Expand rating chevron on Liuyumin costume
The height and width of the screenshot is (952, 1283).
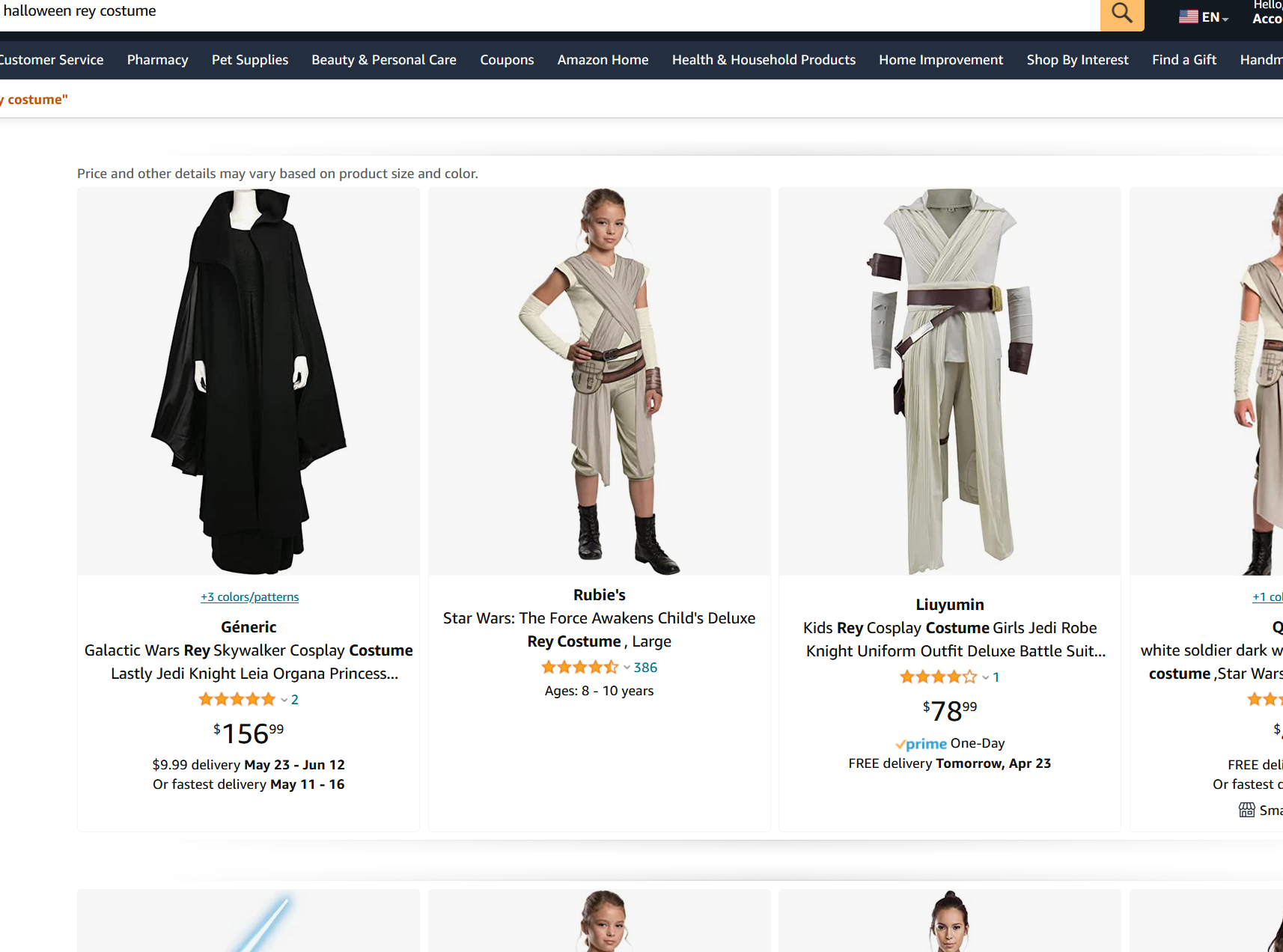point(986,677)
